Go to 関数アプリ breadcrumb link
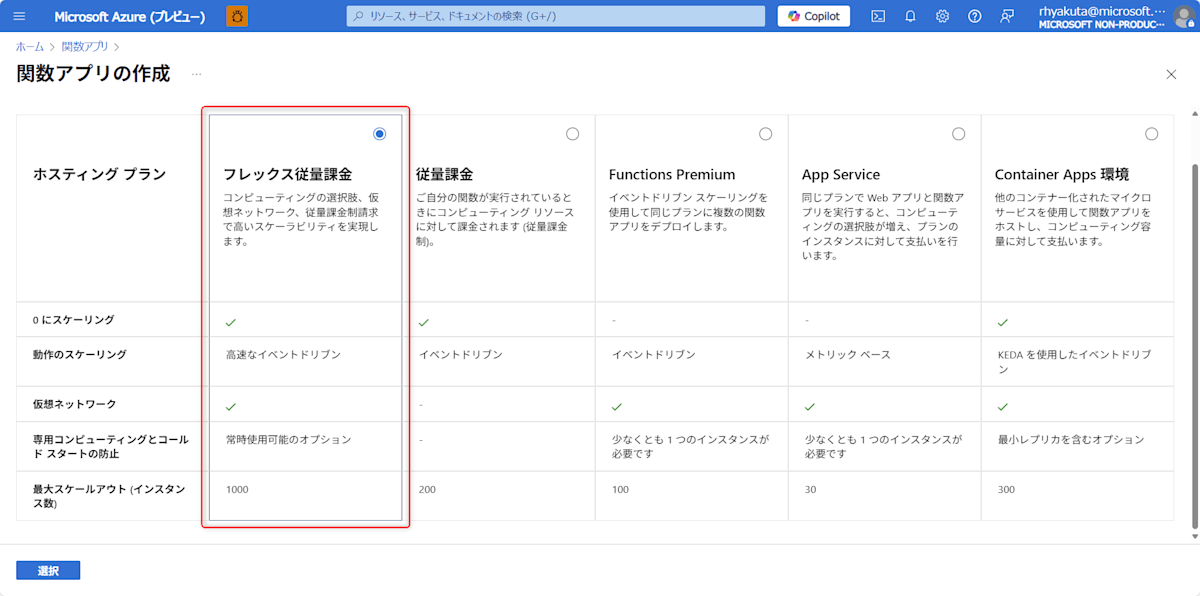Image resolution: width=1200 pixels, height=596 pixels. pos(85,47)
